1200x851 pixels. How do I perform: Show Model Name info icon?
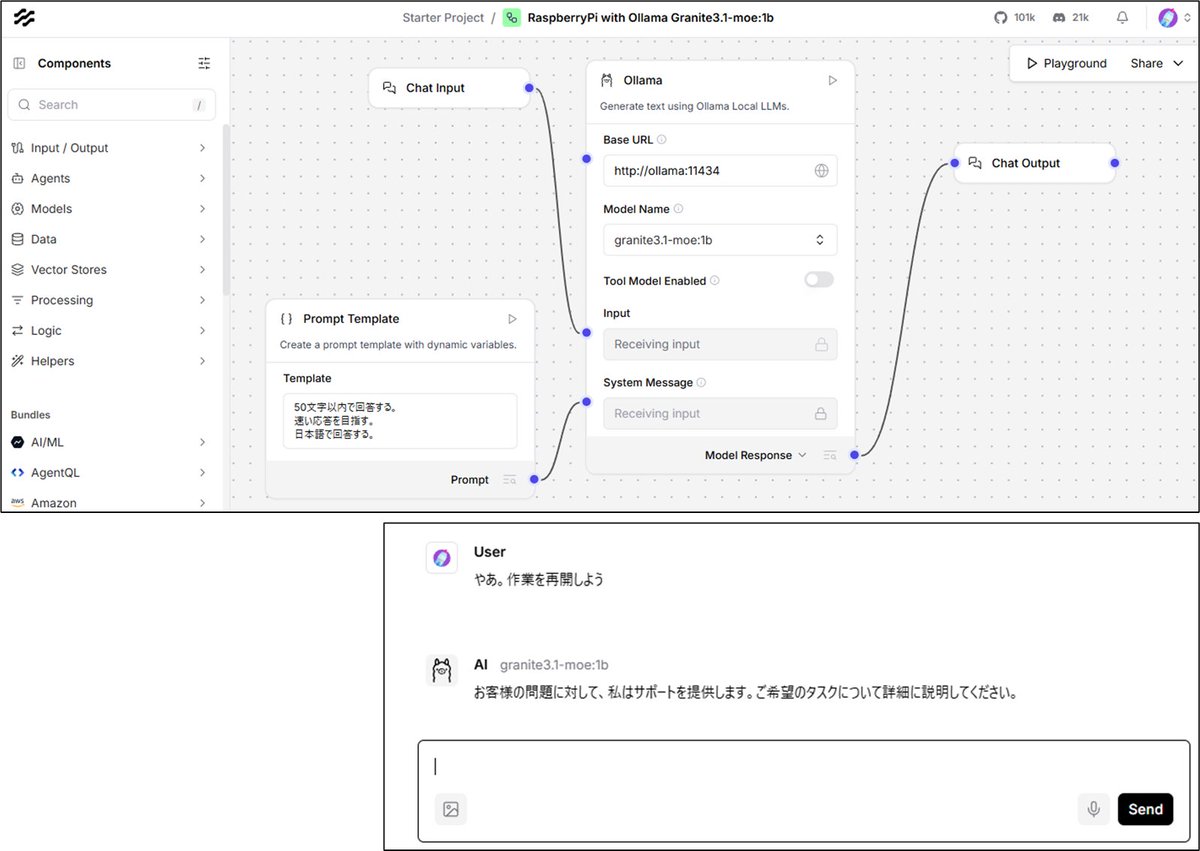click(679, 209)
